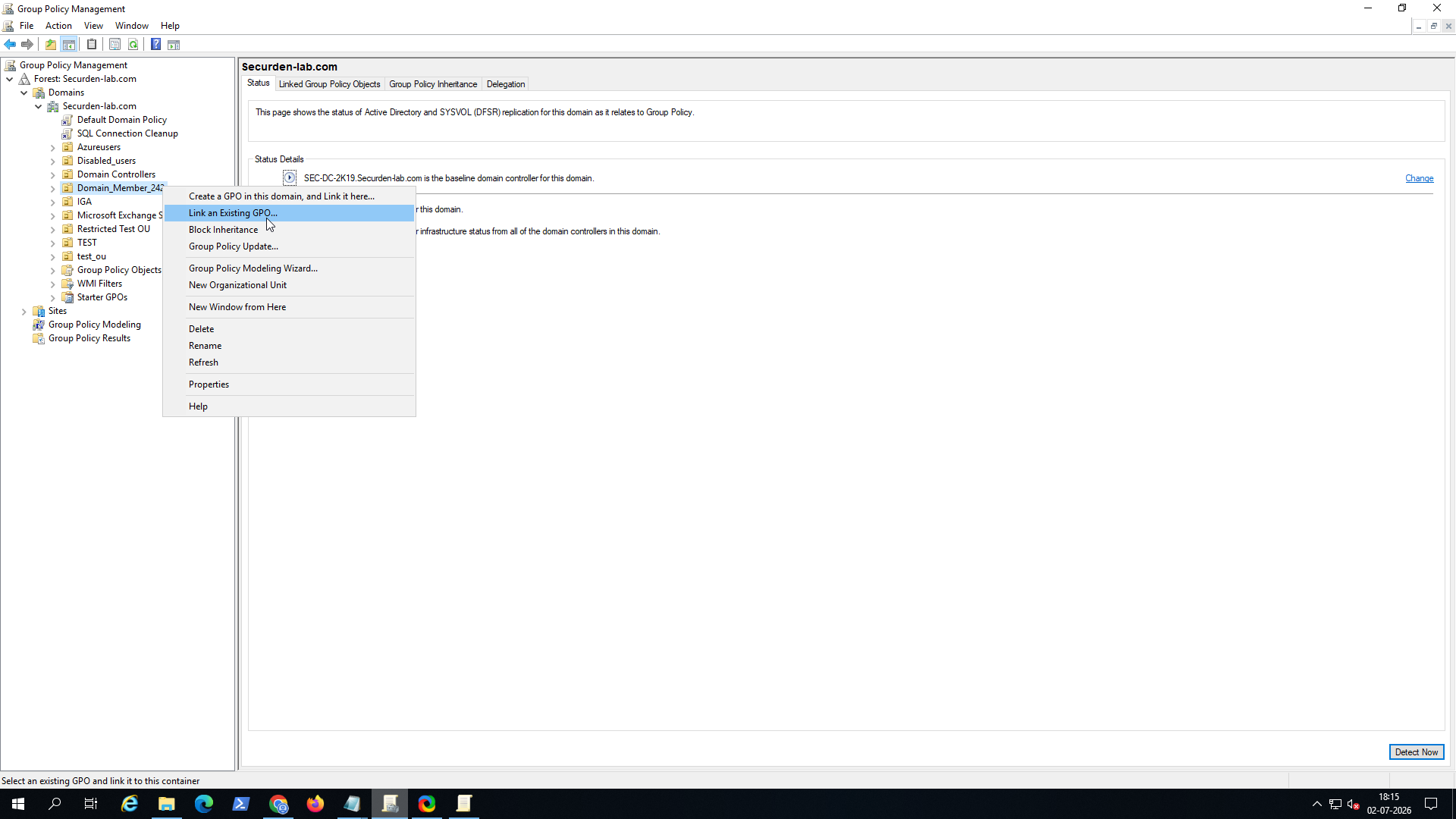The height and width of the screenshot is (819, 1456).
Task: Click the Domain Controllers OU icon
Action: 67,174
